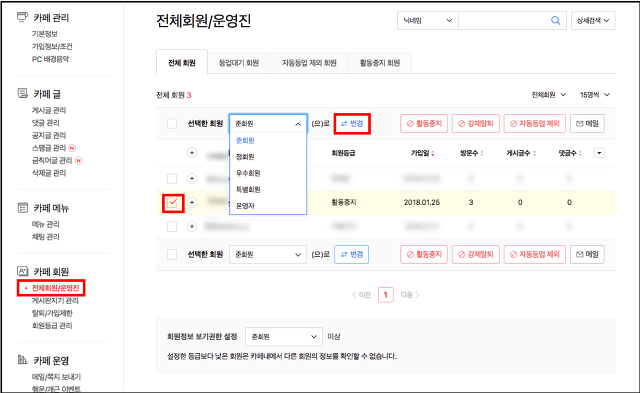The width and height of the screenshot is (640, 393).
Task: Click the 카페 메뉴 section icon
Action: pyautogui.click(x=22, y=208)
